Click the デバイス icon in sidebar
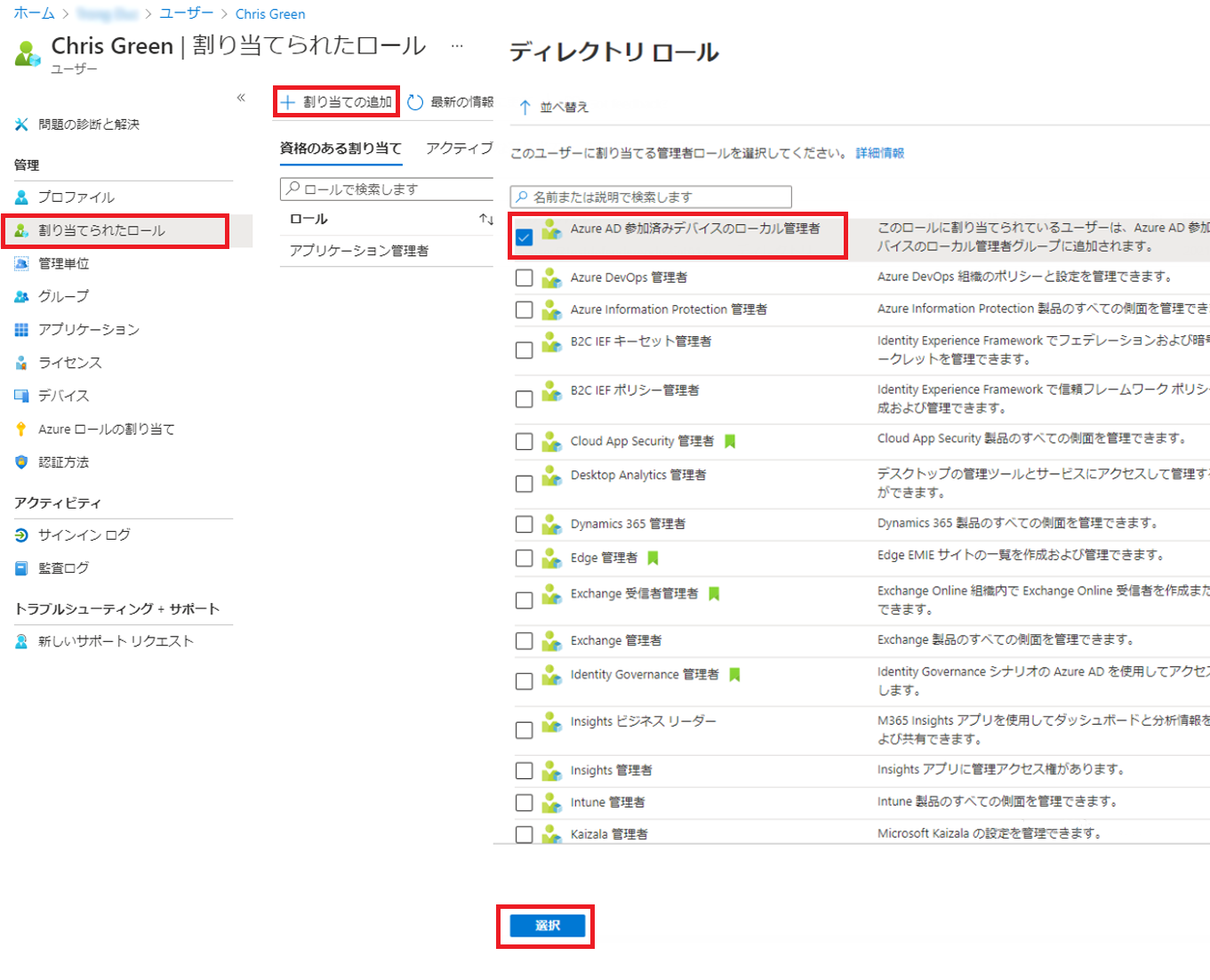The image size is (1210, 980). [21, 396]
